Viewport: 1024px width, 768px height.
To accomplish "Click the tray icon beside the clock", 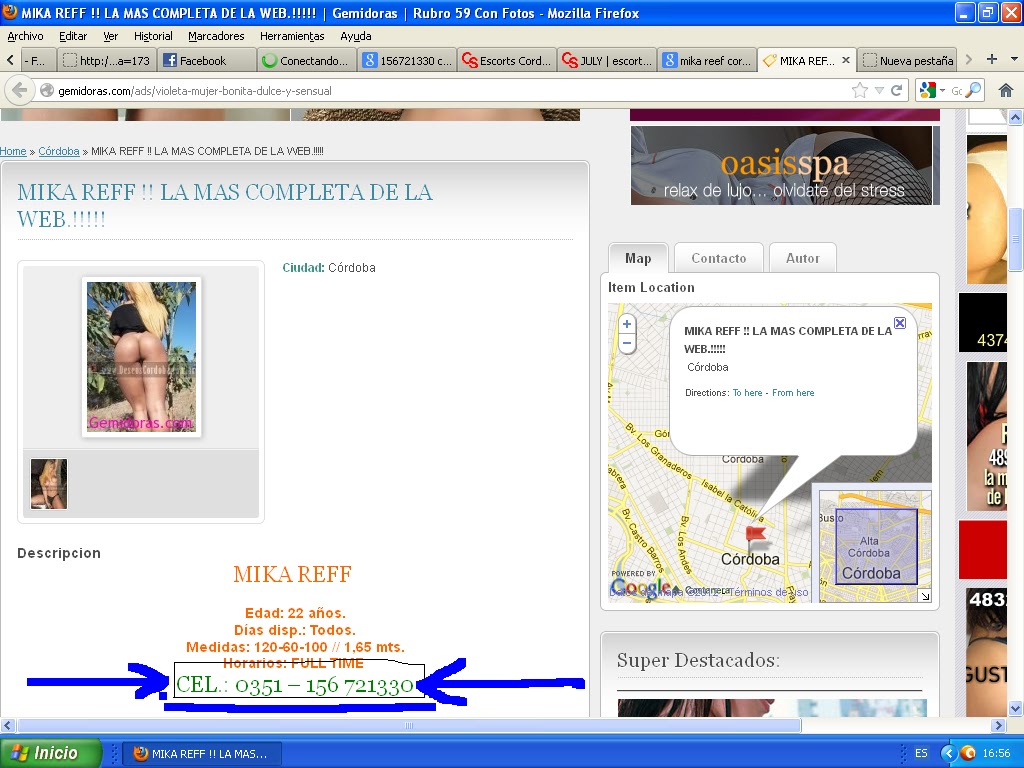I will 968,753.
